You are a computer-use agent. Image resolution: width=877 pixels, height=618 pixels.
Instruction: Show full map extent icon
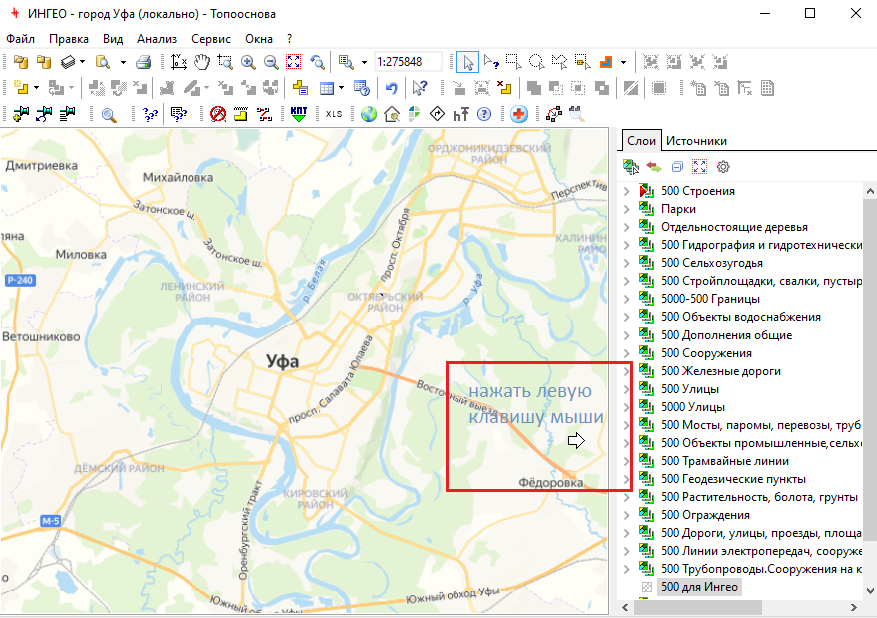point(294,62)
